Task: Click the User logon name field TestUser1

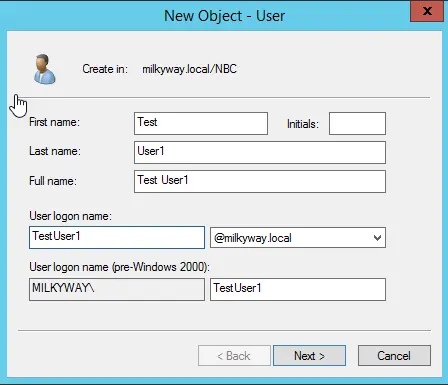Action: tap(117, 238)
